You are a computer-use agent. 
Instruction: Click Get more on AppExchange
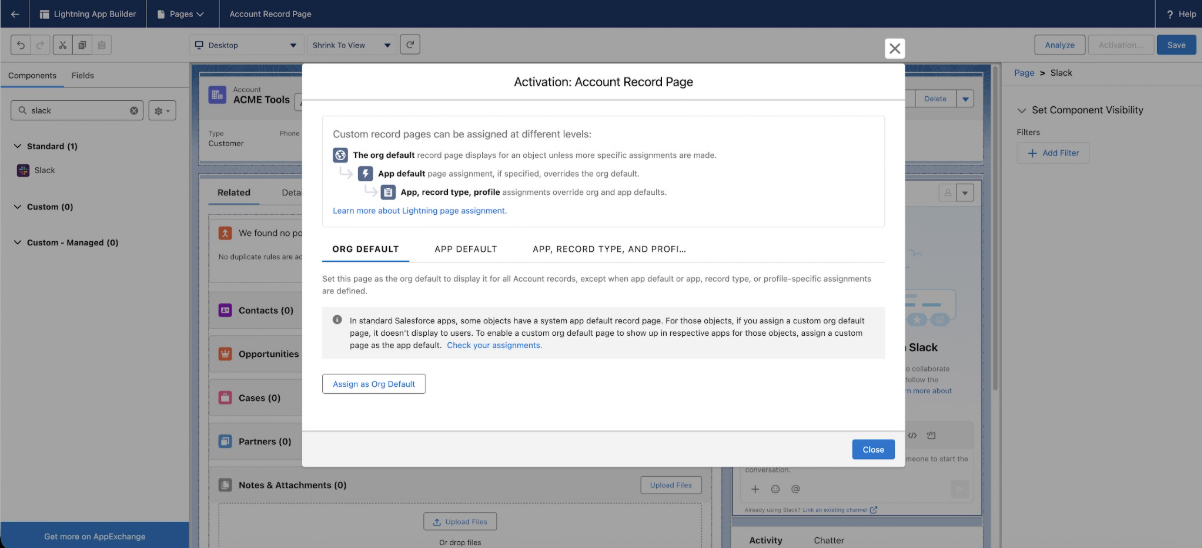click(95, 536)
